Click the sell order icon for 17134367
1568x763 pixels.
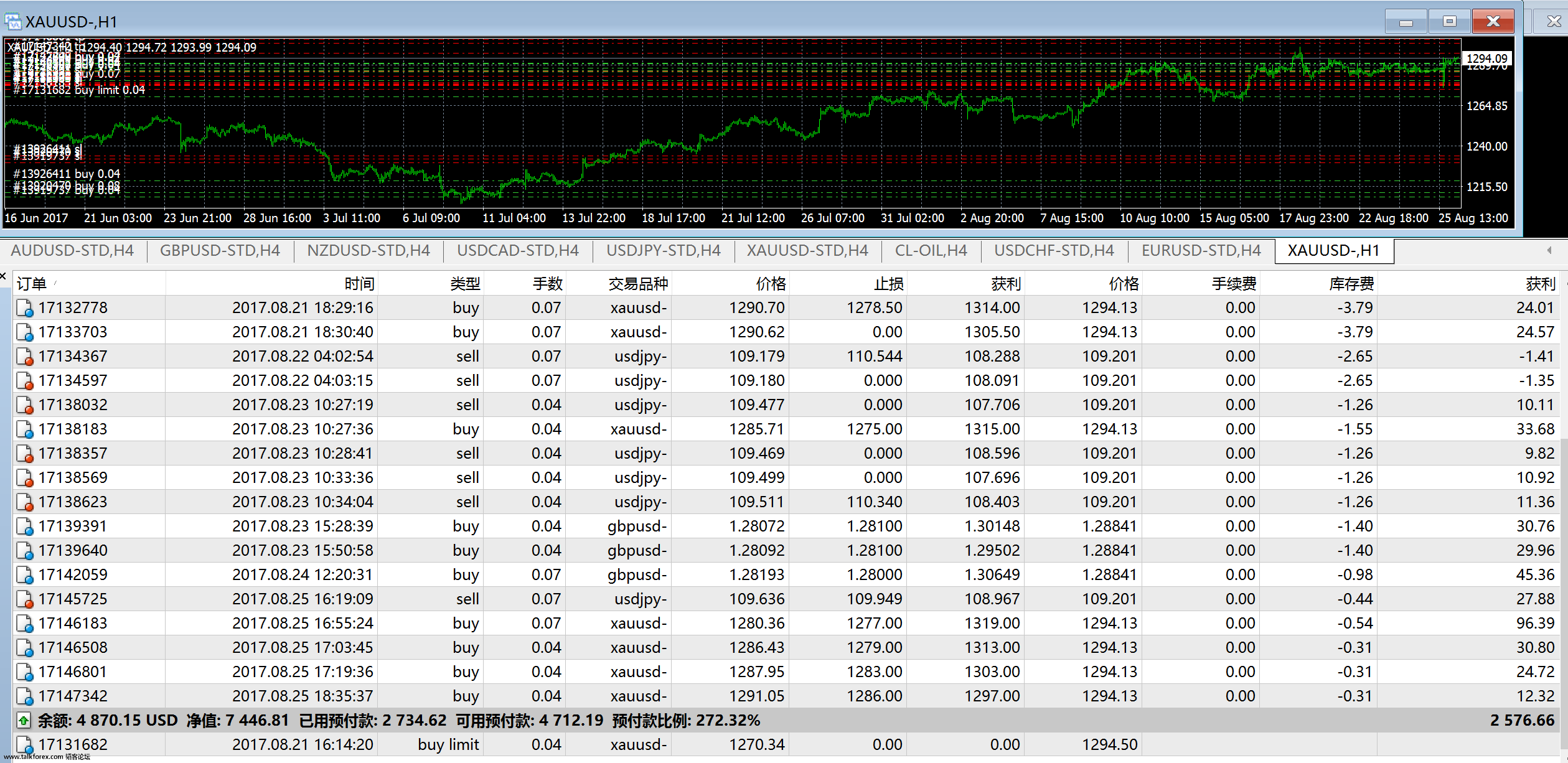[x=25, y=357]
